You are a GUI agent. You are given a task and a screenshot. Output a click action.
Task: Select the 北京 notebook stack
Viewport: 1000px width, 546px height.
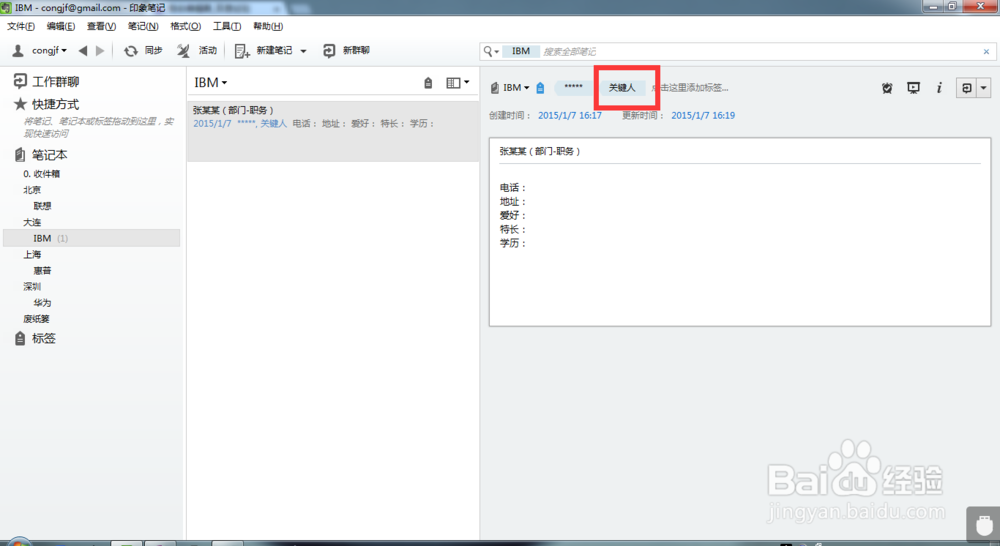click(x=32, y=189)
